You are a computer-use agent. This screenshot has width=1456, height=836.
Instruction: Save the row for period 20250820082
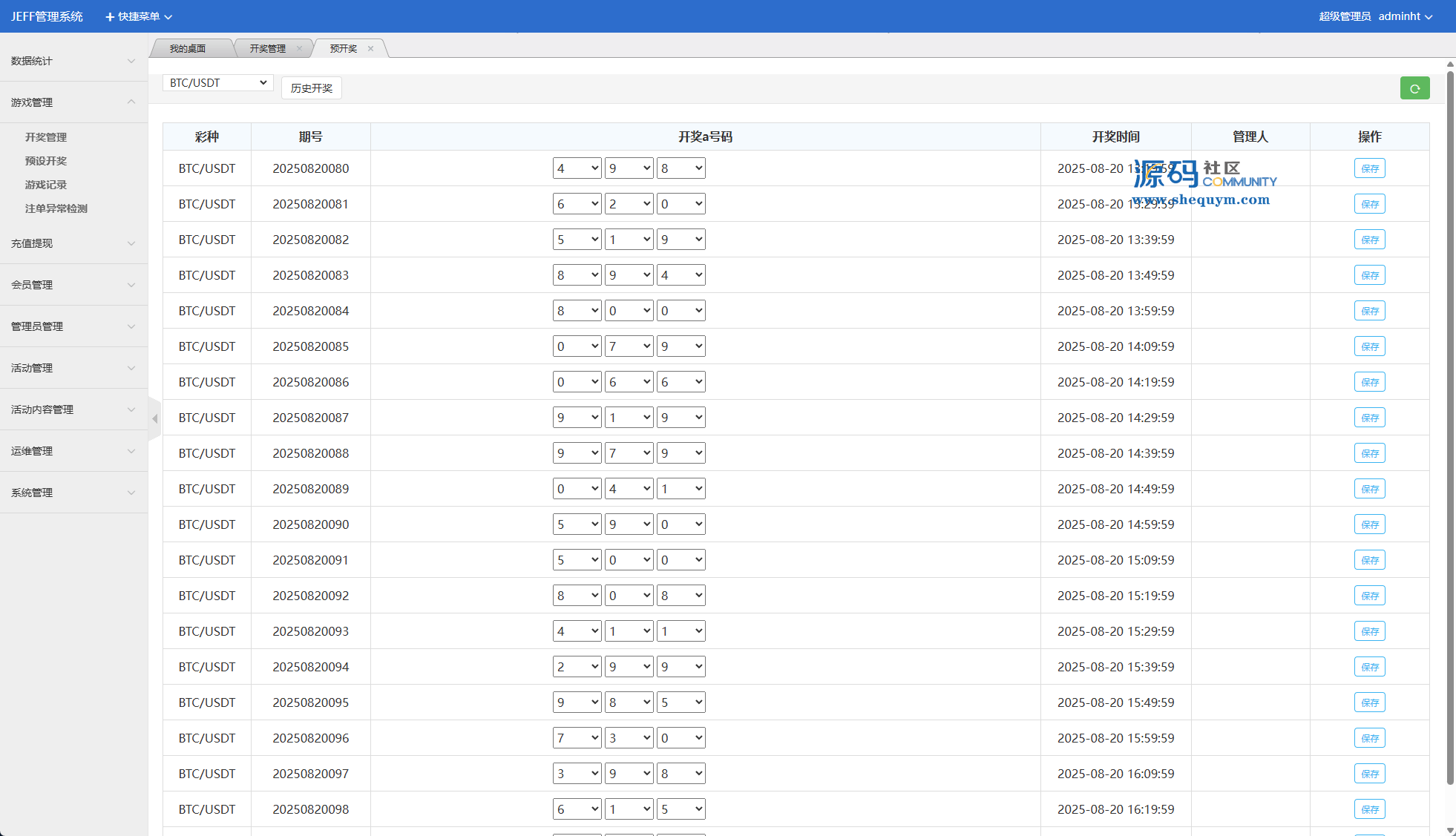coord(1369,240)
